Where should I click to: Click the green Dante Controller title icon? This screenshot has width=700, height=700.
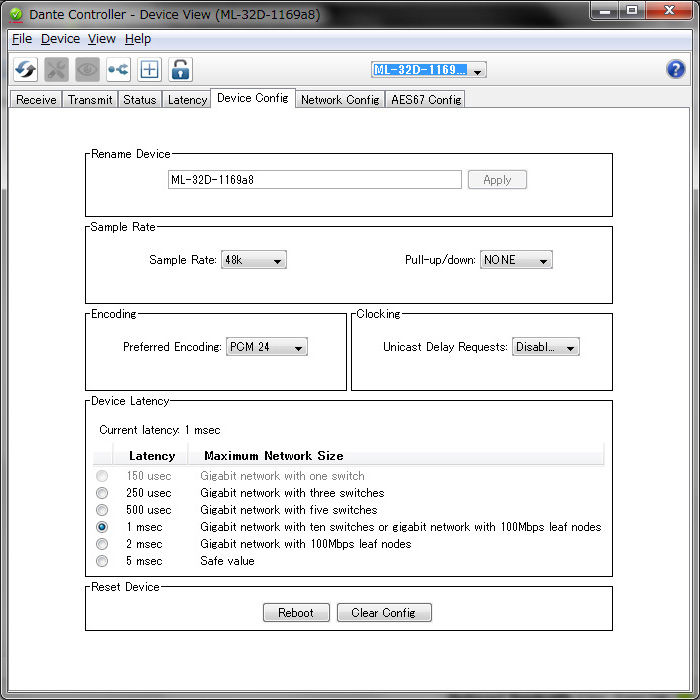(16, 15)
